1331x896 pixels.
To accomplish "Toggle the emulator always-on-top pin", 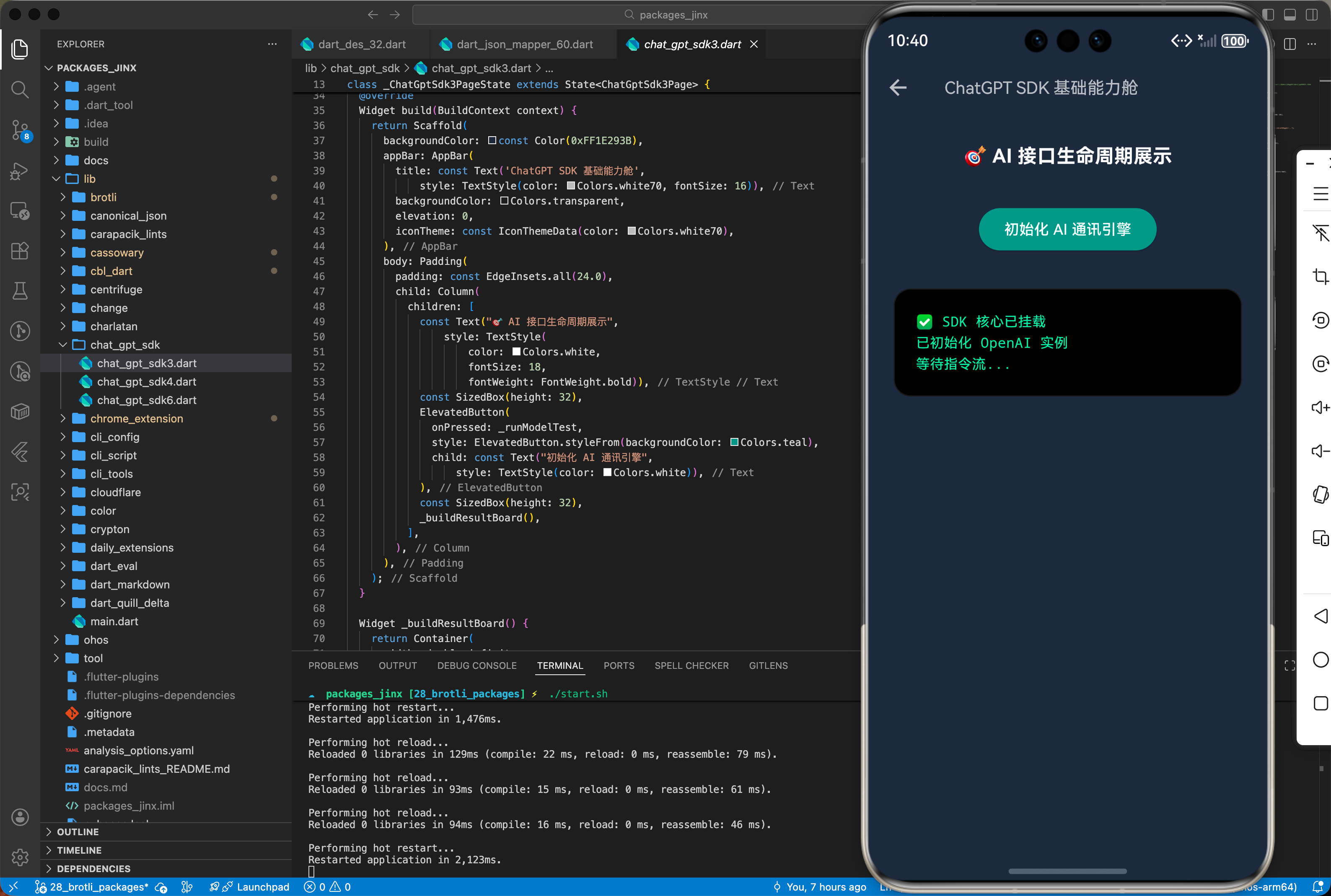I will click(1320, 233).
